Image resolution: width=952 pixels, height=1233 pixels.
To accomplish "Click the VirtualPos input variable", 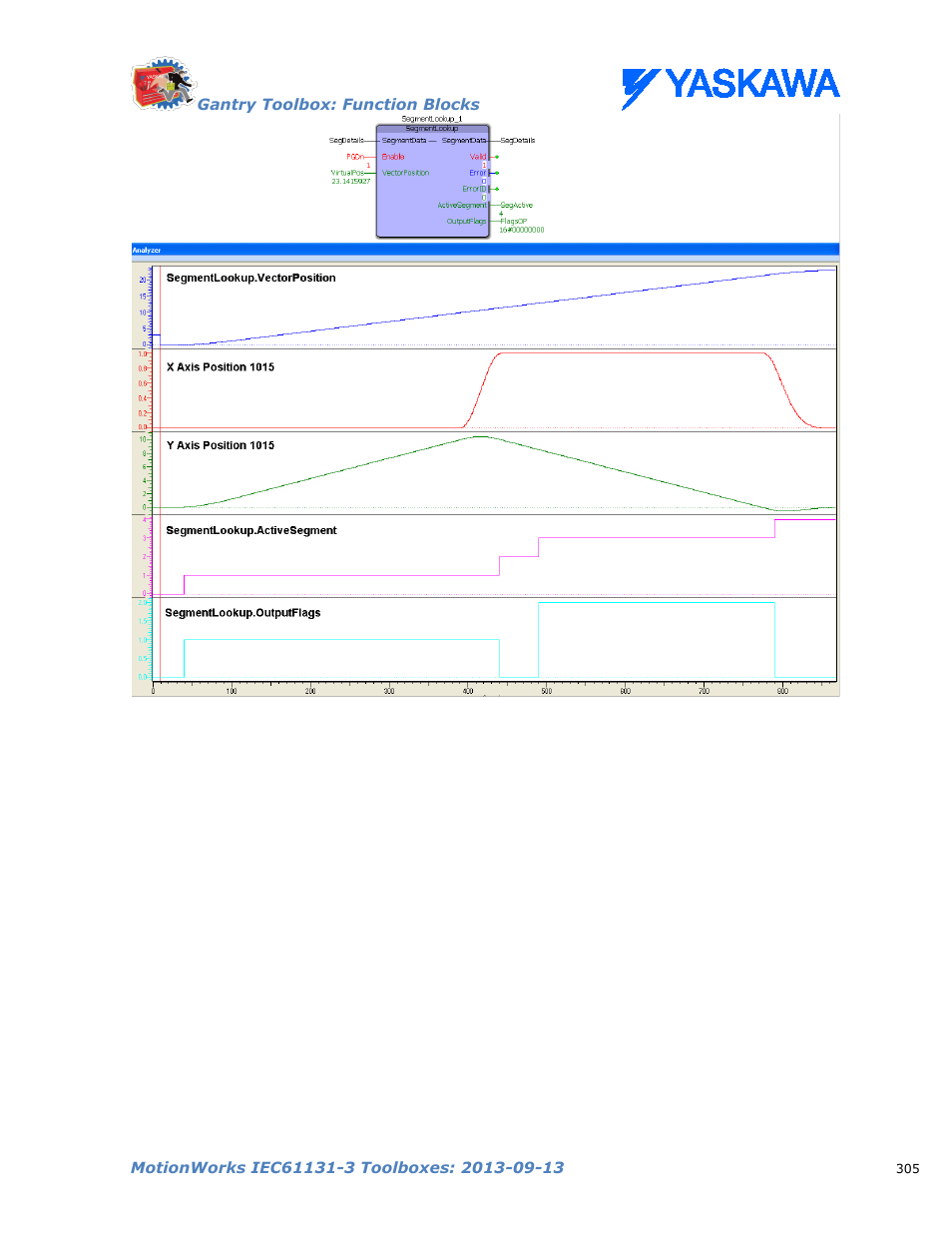I will [347, 173].
